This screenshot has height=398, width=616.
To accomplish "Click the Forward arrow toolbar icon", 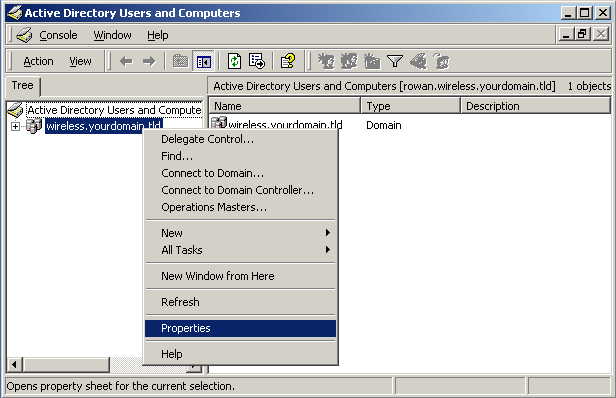I will pyautogui.click(x=149, y=61).
